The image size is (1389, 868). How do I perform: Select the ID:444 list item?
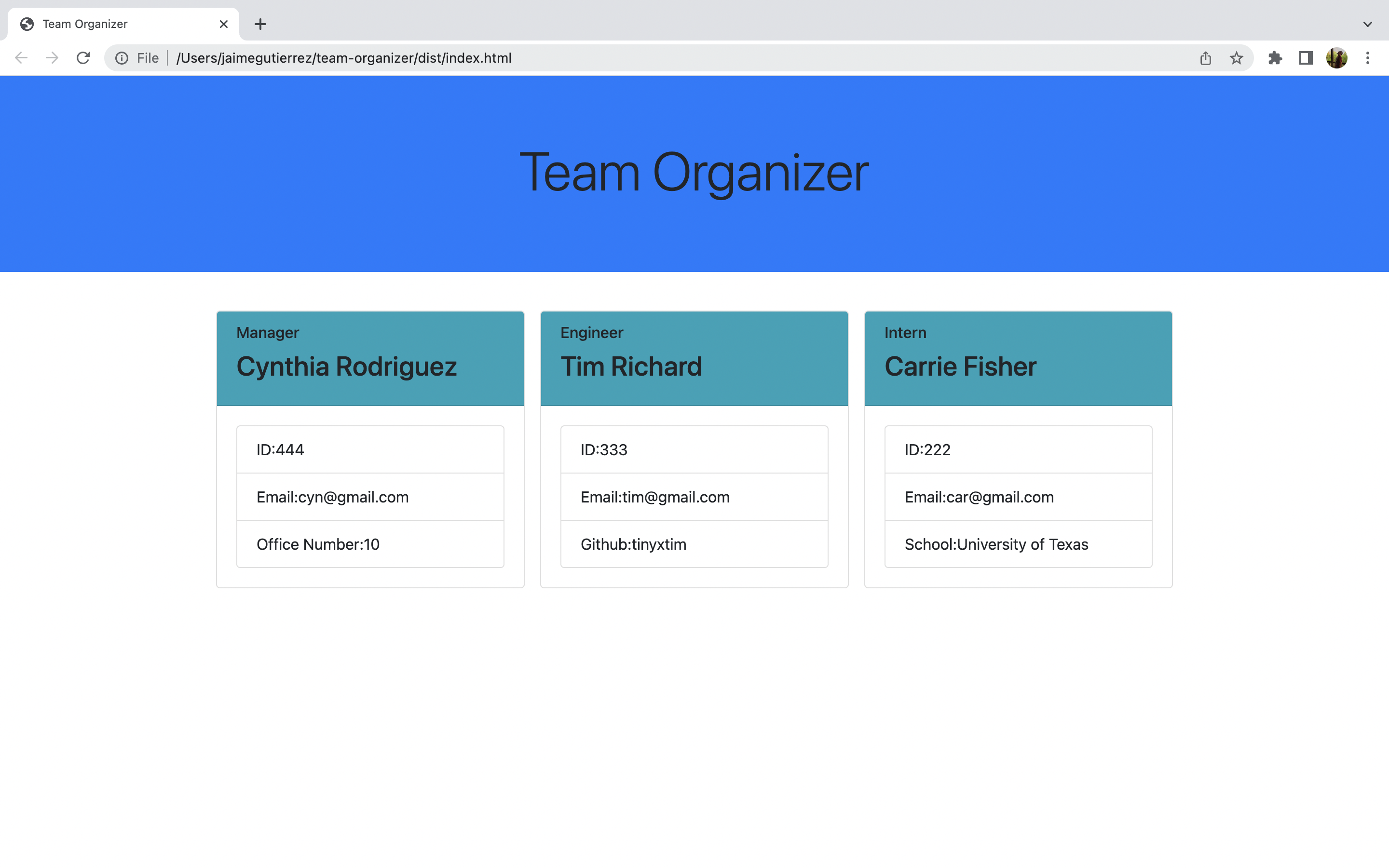point(370,449)
